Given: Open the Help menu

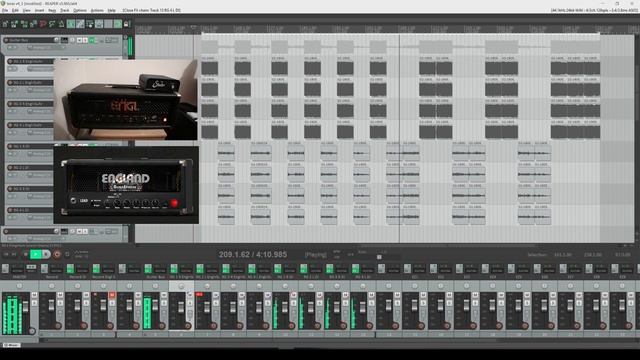Looking at the screenshot, I should tap(111, 10).
